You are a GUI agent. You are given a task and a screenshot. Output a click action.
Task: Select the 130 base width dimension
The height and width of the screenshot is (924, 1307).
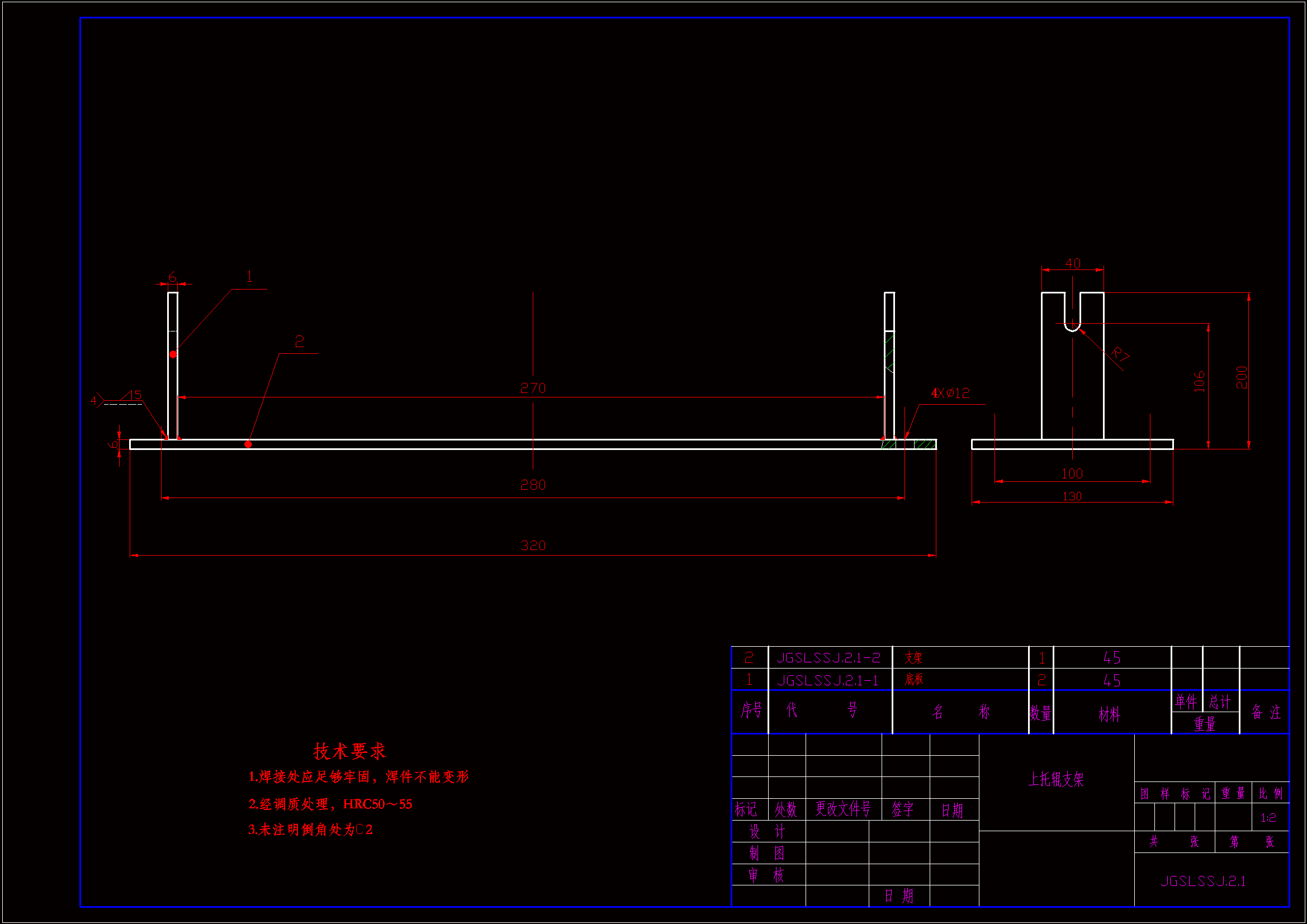pos(1072,497)
